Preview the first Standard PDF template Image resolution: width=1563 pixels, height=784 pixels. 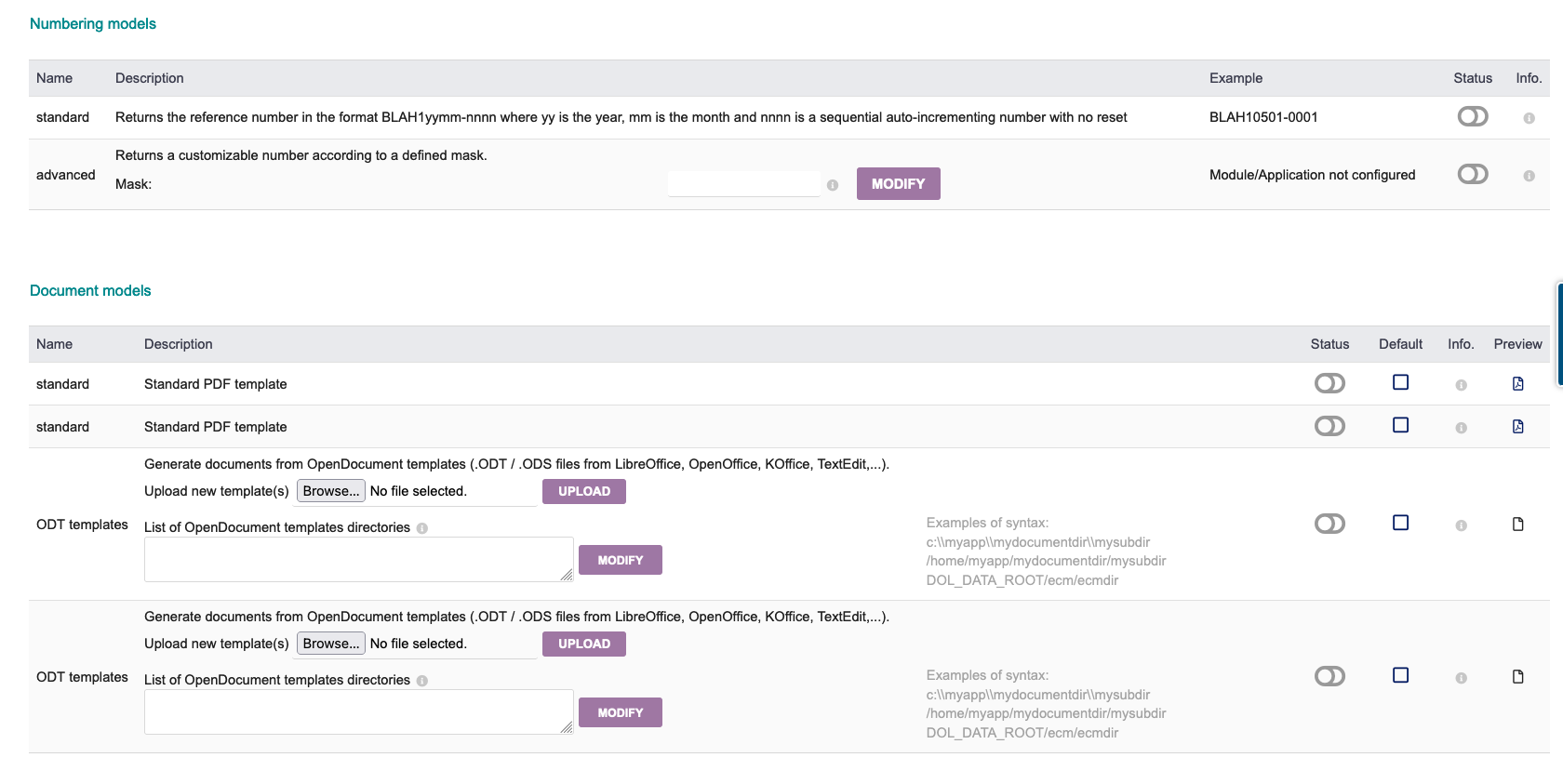coord(1517,384)
